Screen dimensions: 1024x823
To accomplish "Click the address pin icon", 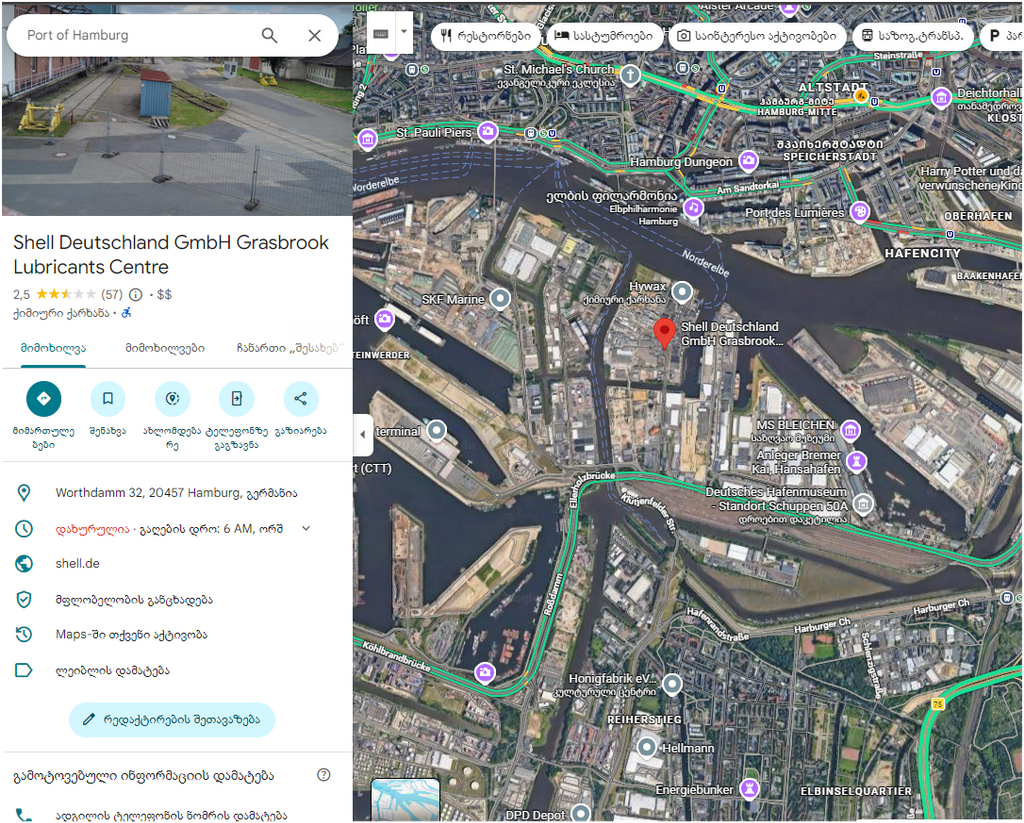I will tap(24, 493).
